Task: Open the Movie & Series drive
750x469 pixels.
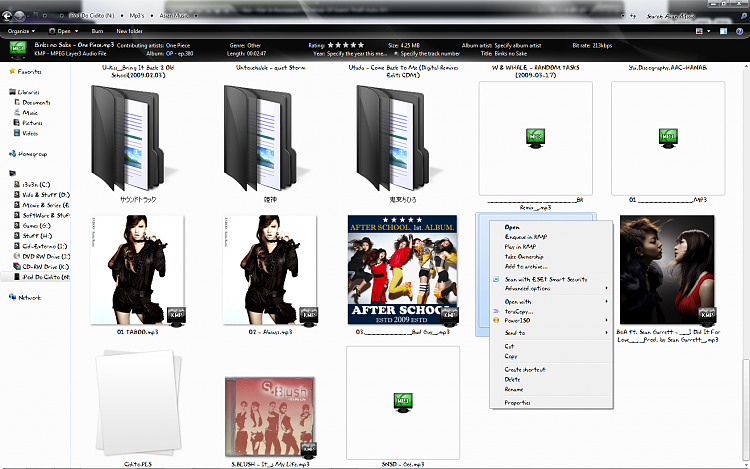Action: [x=45, y=205]
